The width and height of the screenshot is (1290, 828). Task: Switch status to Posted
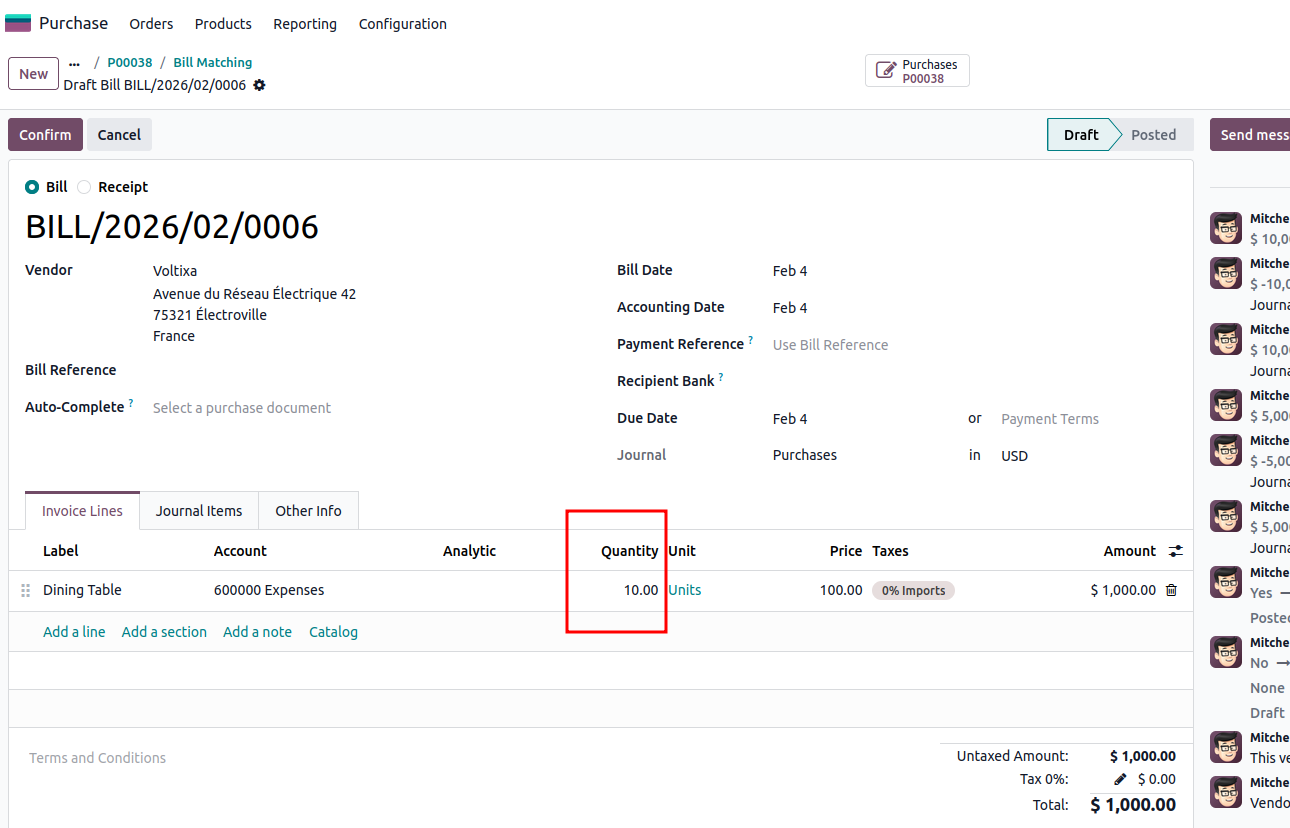click(1153, 135)
